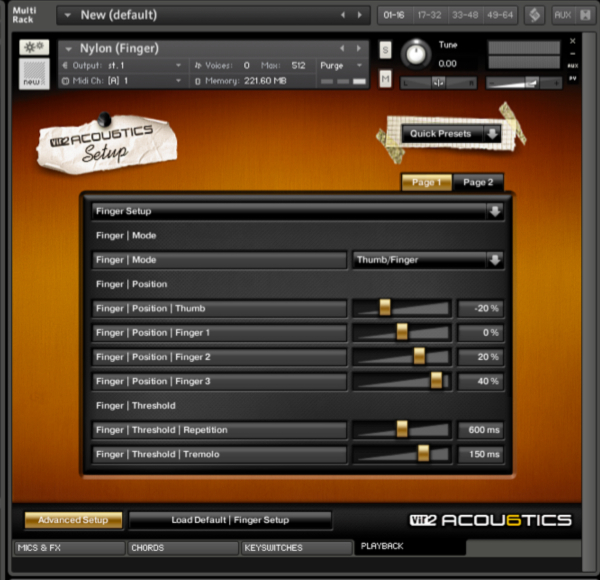Adjust the Threshold Tremolo slider
The height and width of the screenshot is (580, 600).
(423, 454)
